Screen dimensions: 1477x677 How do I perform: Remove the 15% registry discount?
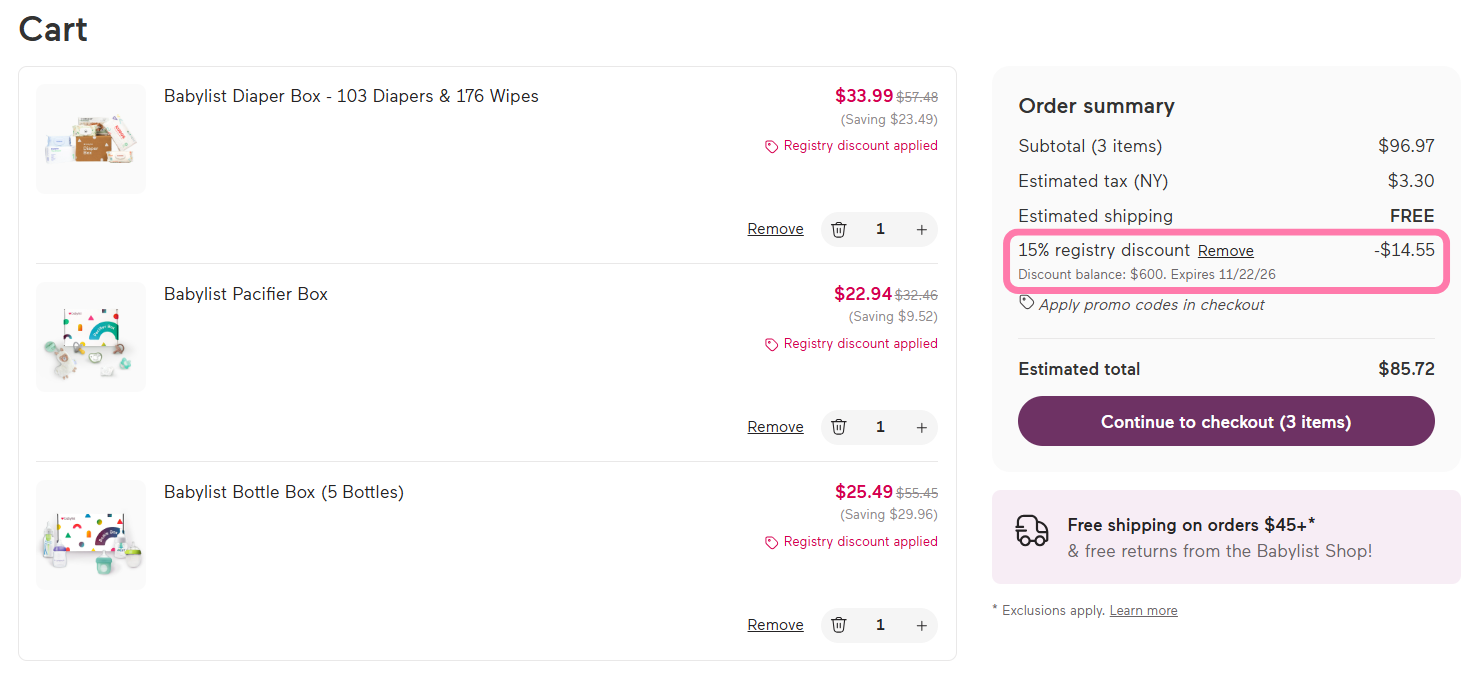1225,251
